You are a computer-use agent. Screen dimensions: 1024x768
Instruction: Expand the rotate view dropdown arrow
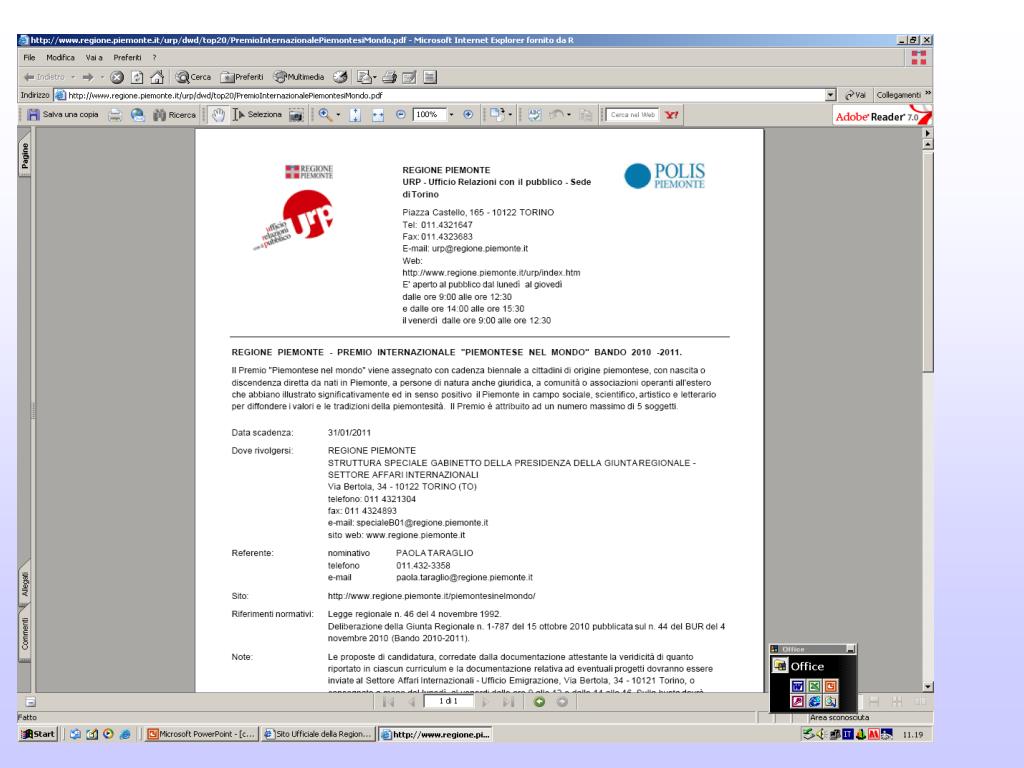(510, 115)
